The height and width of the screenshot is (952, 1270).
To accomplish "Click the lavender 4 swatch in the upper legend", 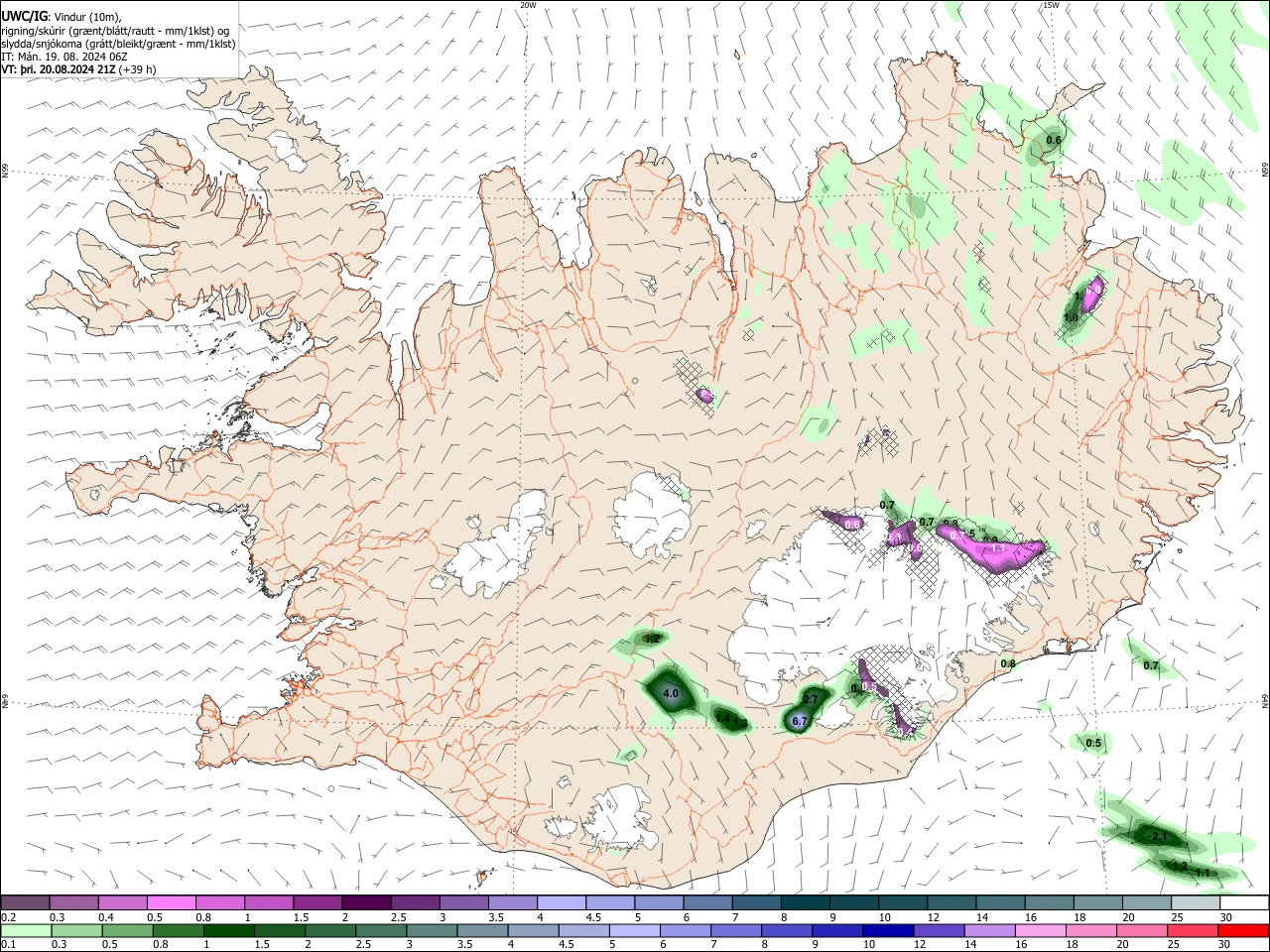I will pos(562,903).
